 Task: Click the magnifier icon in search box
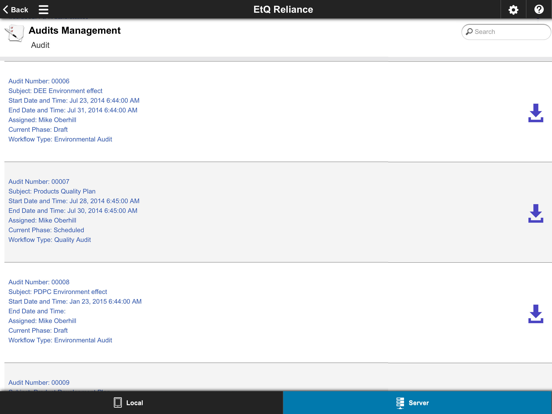[469, 32]
